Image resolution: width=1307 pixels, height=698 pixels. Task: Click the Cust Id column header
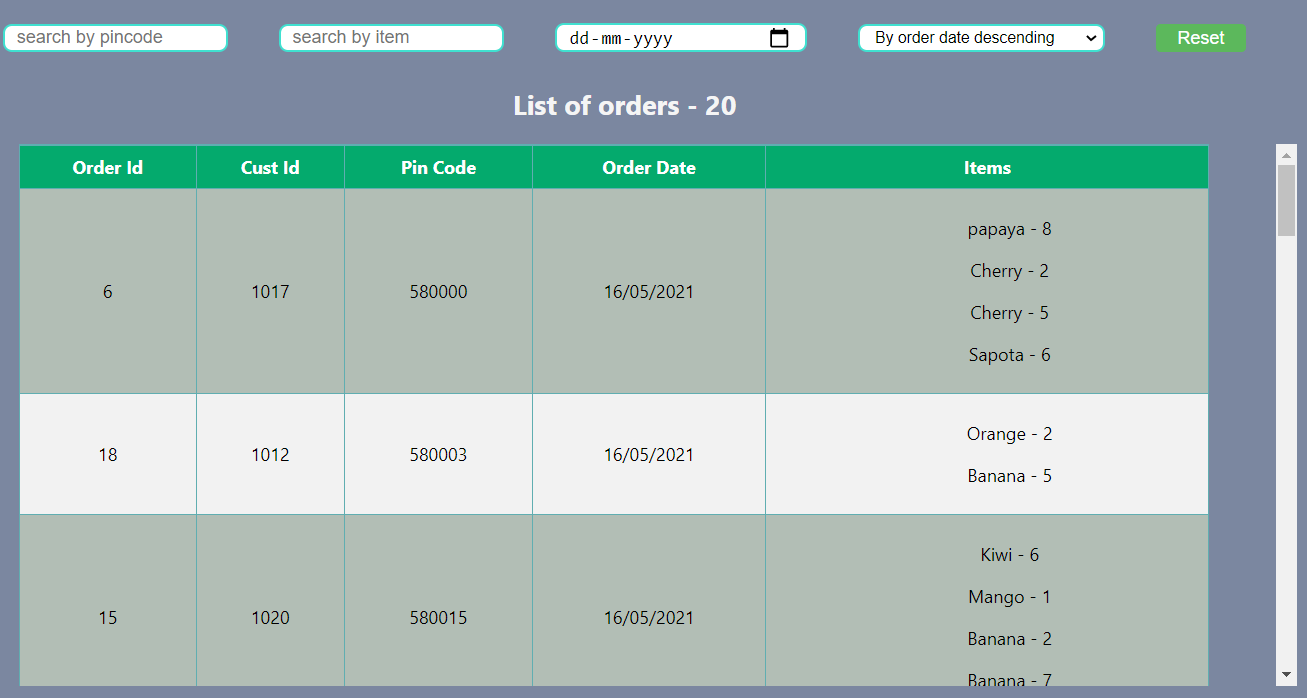270,167
